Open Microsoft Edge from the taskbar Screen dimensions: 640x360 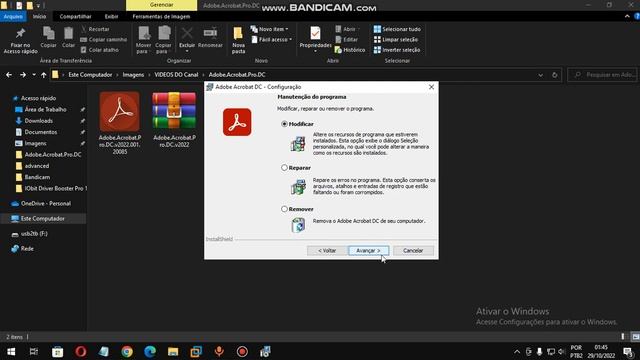(x=150, y=351)
